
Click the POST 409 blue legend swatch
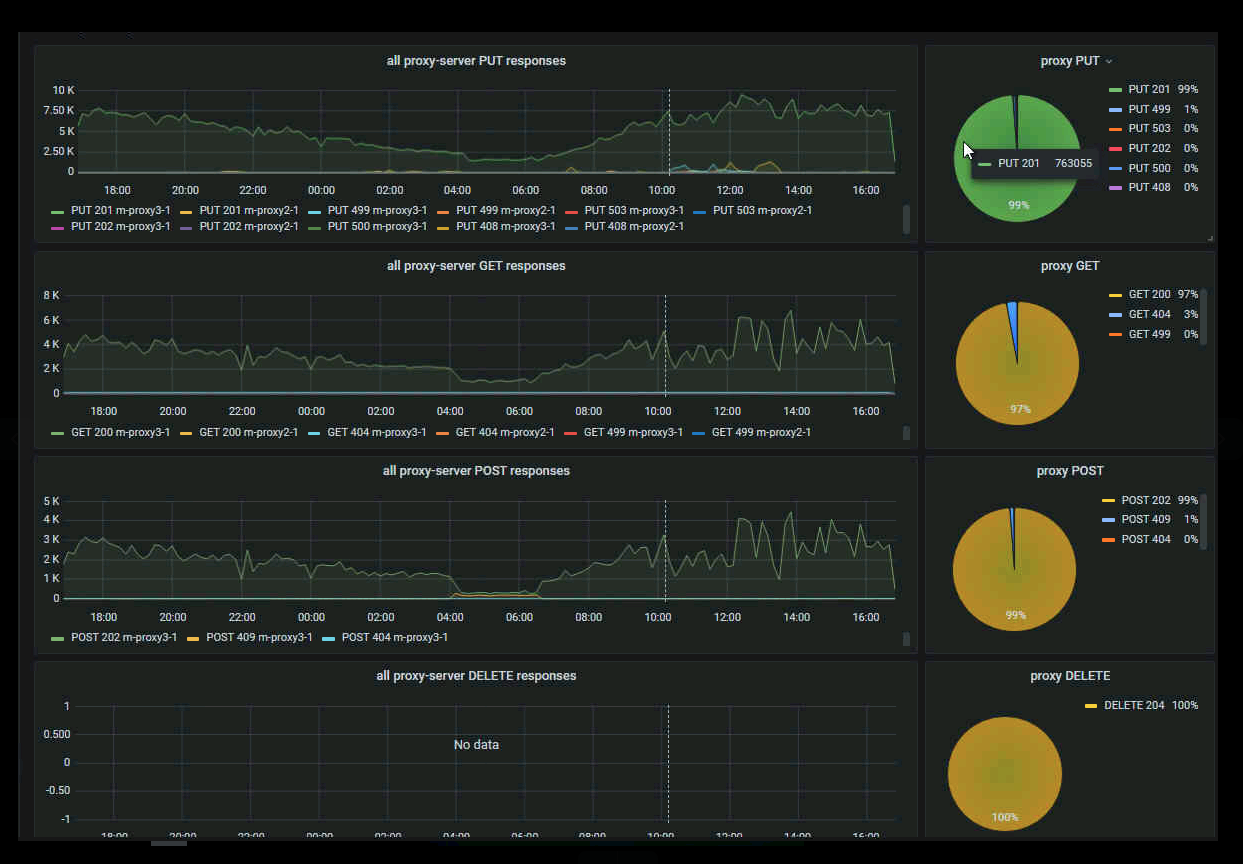(1108, 520)
